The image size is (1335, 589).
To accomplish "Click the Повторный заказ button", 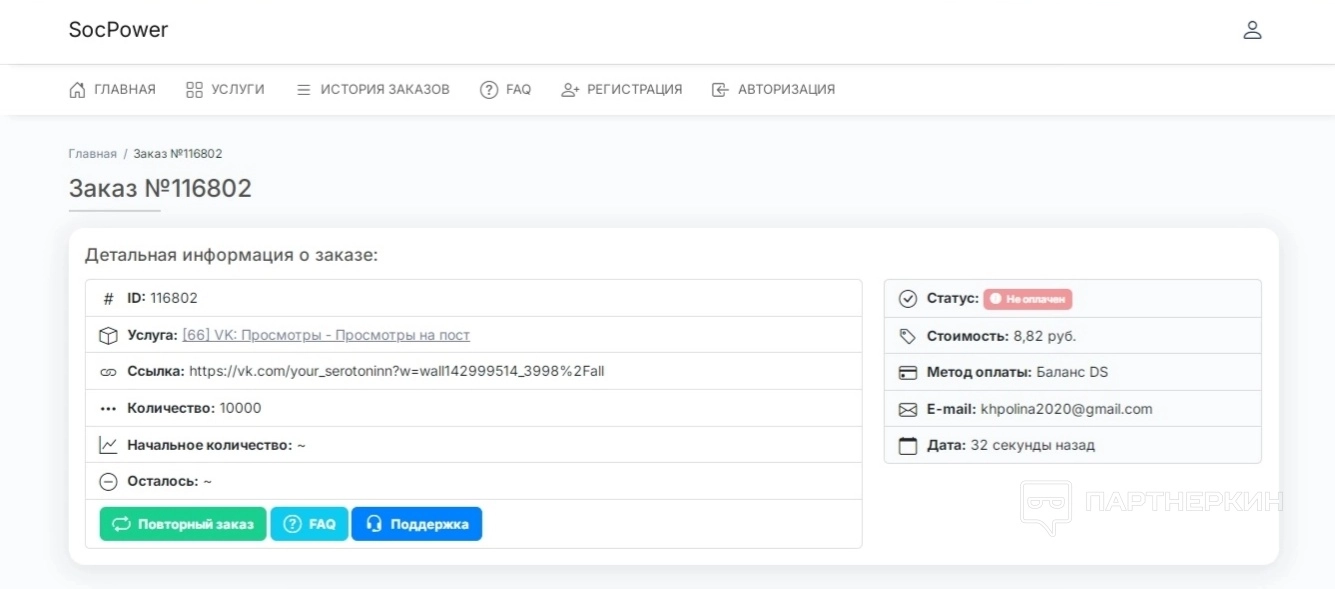I will (183, 524).
